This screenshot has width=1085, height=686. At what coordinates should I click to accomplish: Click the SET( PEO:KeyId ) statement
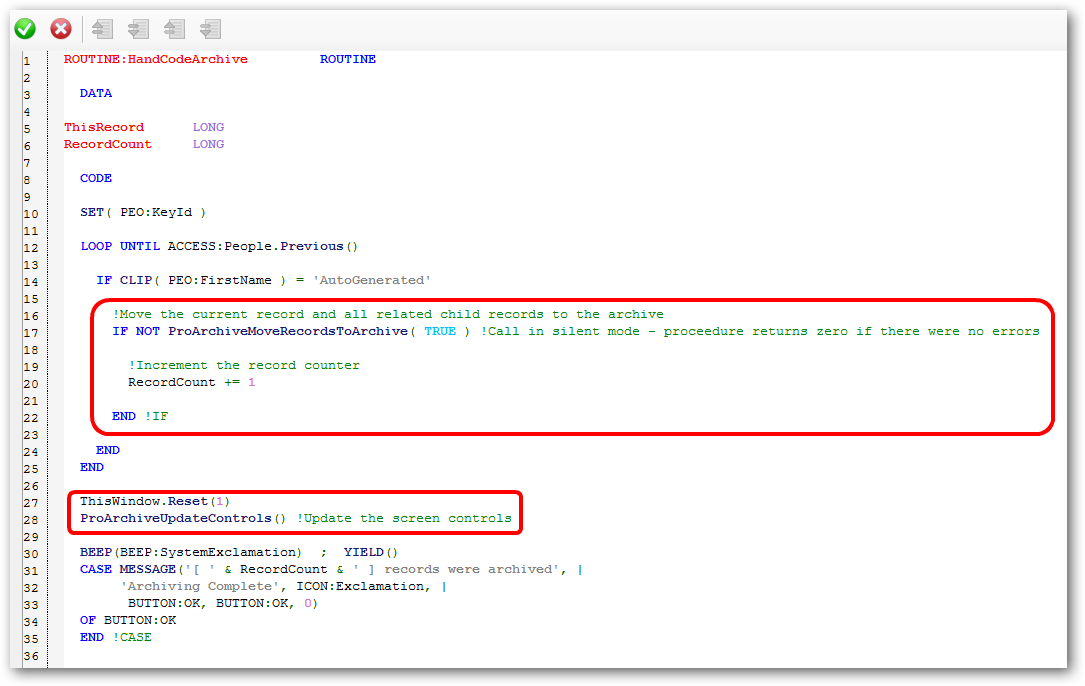tap(143, 213)
